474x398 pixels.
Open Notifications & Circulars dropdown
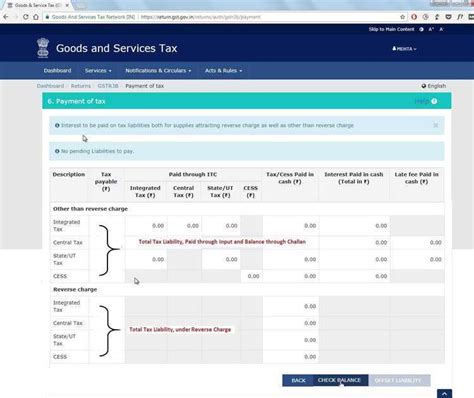click(158, 71)
